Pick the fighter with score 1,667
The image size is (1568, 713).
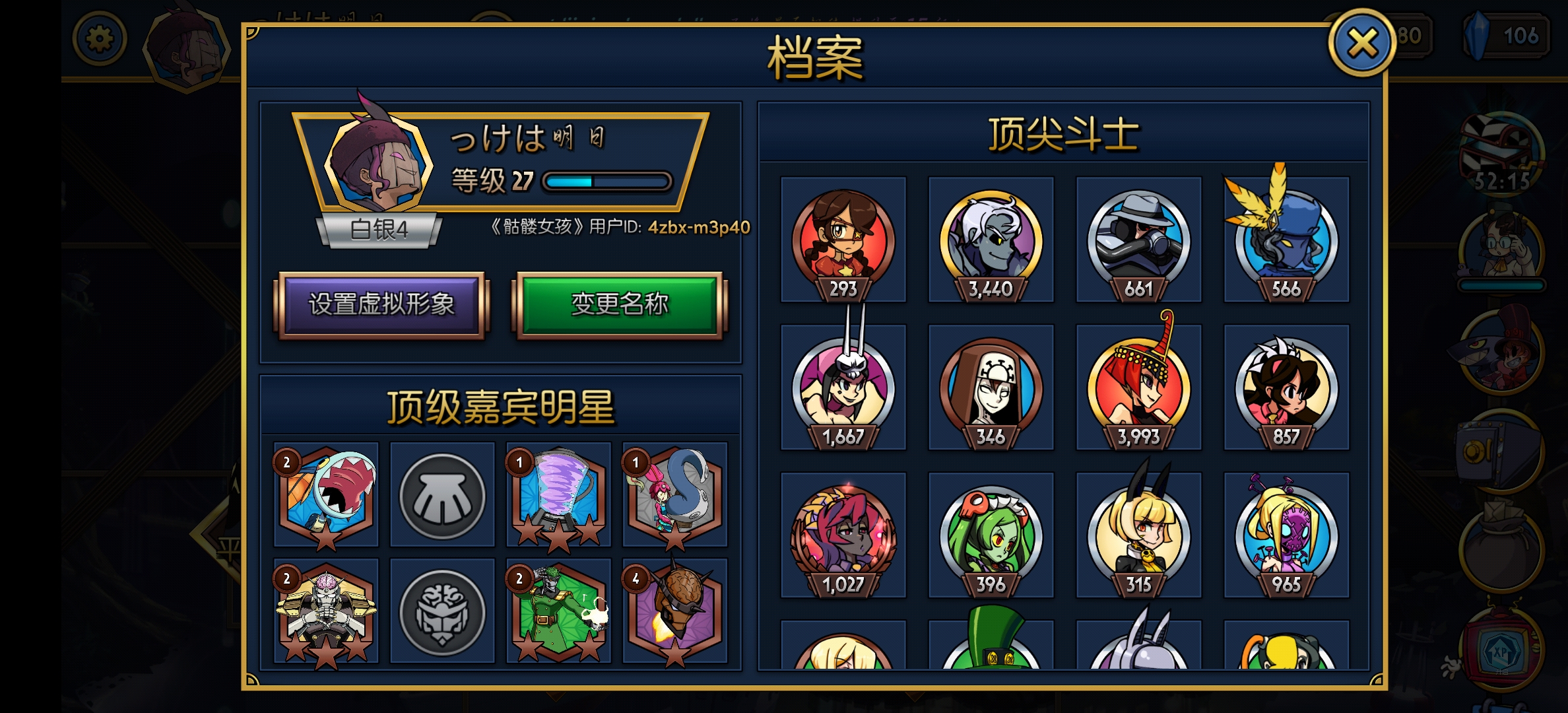tap(843, 388)
